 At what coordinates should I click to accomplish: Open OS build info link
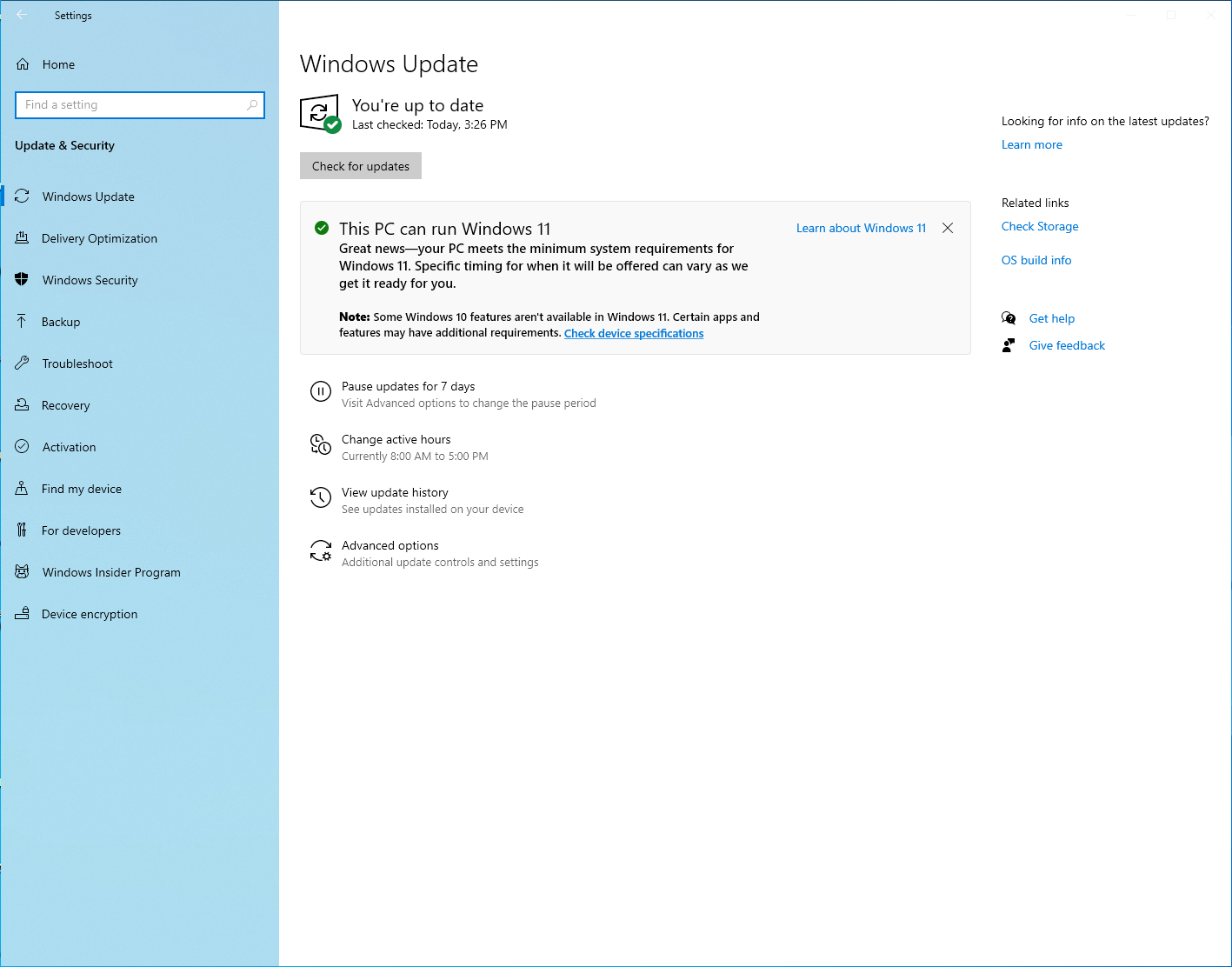pos(1036,260)
